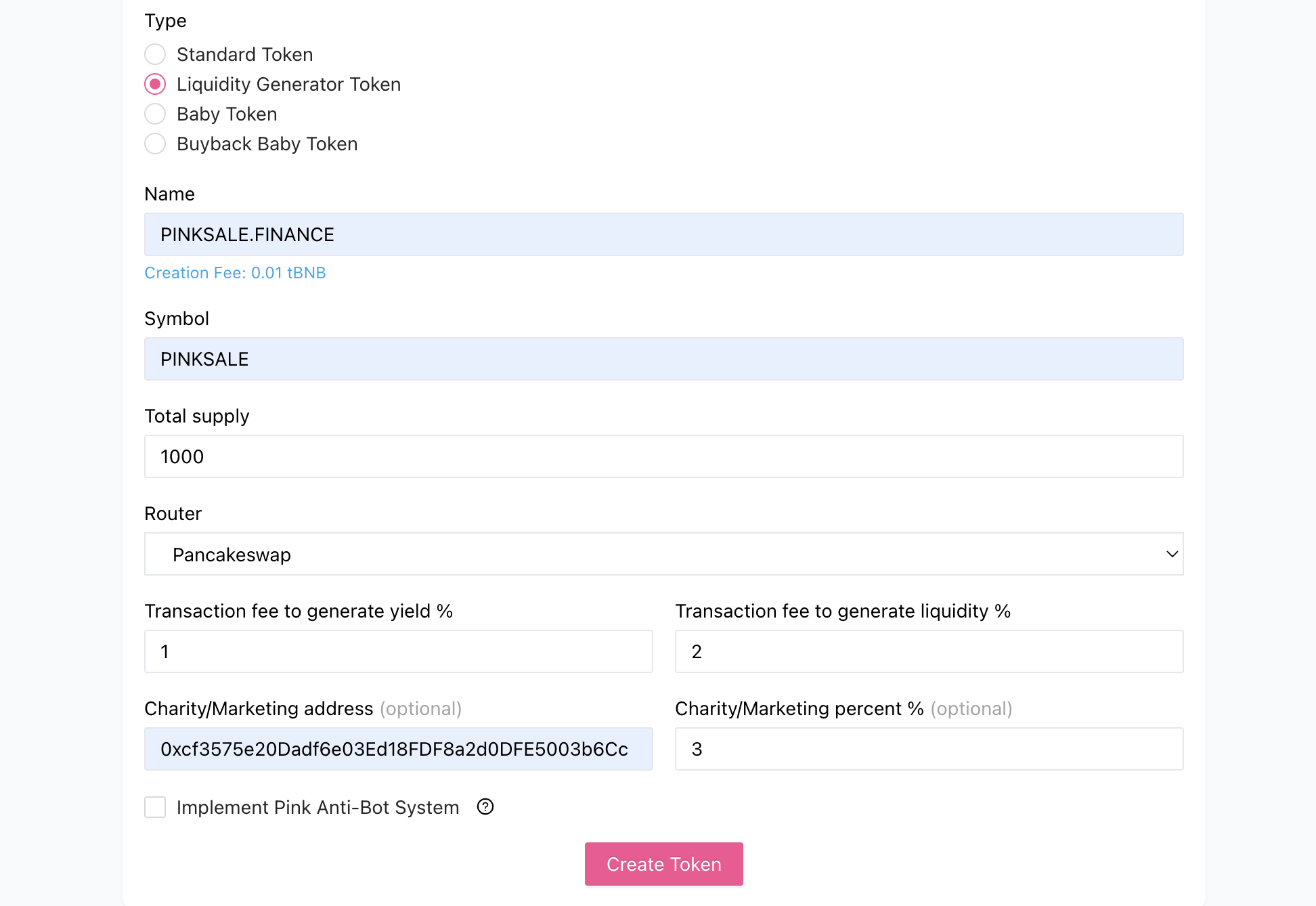Click the Router dropdown chevron arrow
The image size is (1316, 906).
click(x=1172, y=554)
